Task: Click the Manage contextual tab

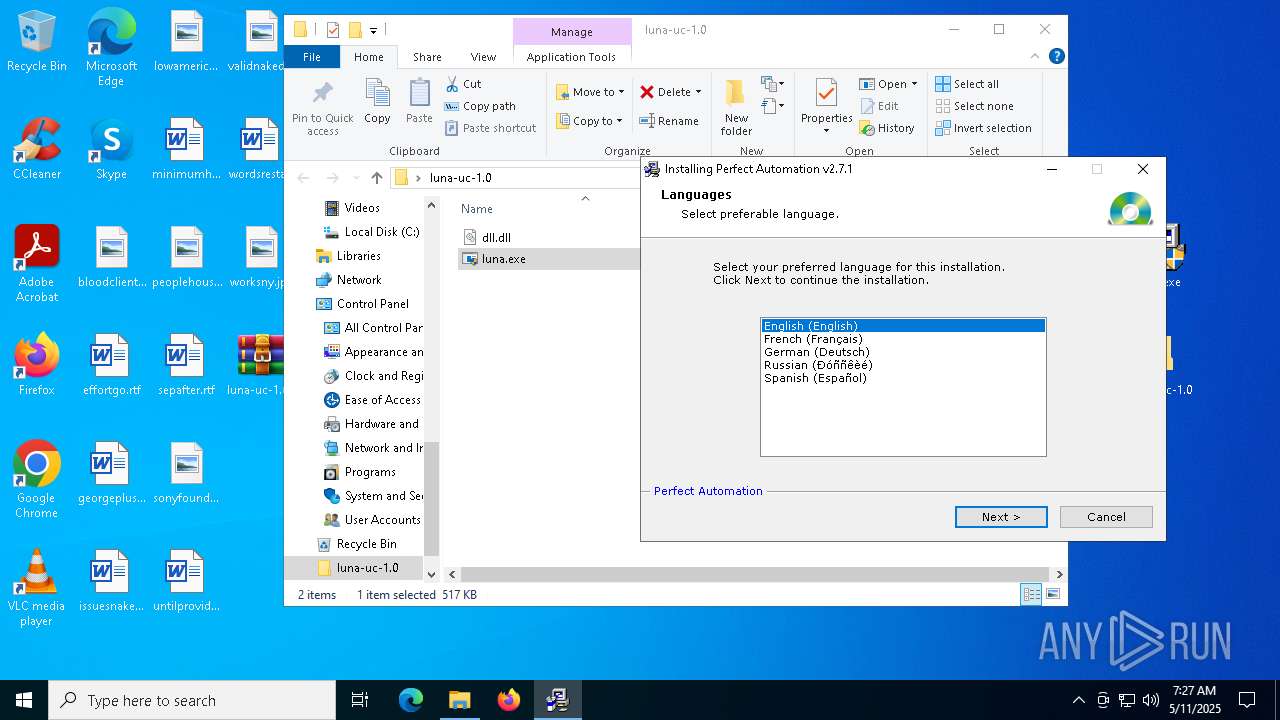Action: click(x=572, y=32)
